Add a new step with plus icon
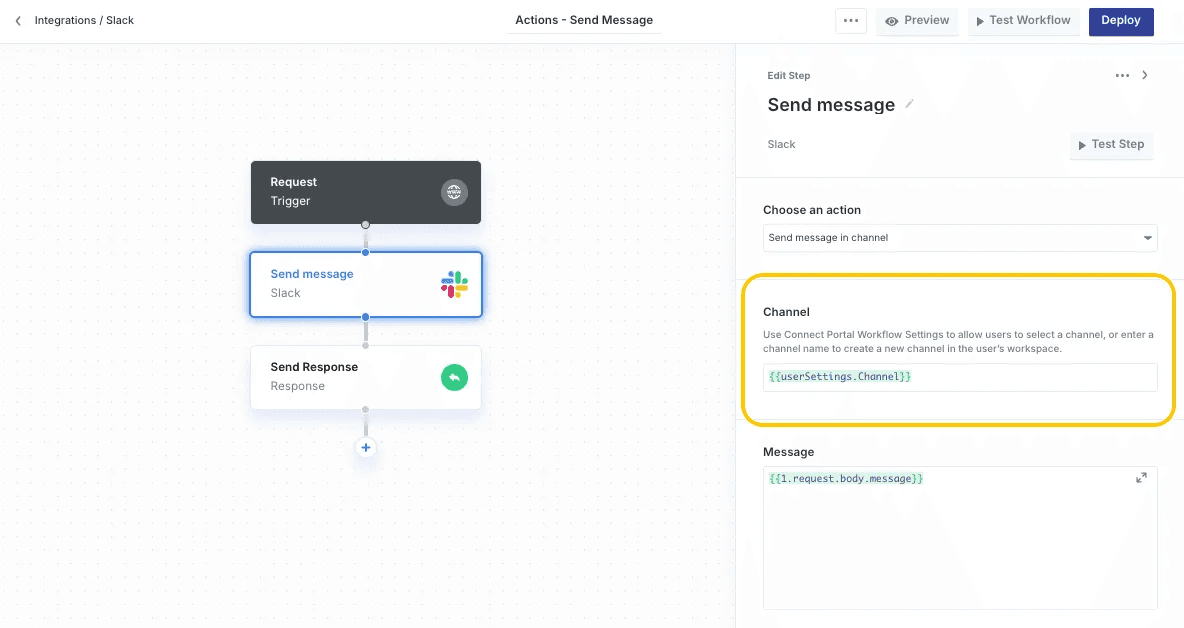This screenshot has width=1184, height=628. tap(366, 448)
